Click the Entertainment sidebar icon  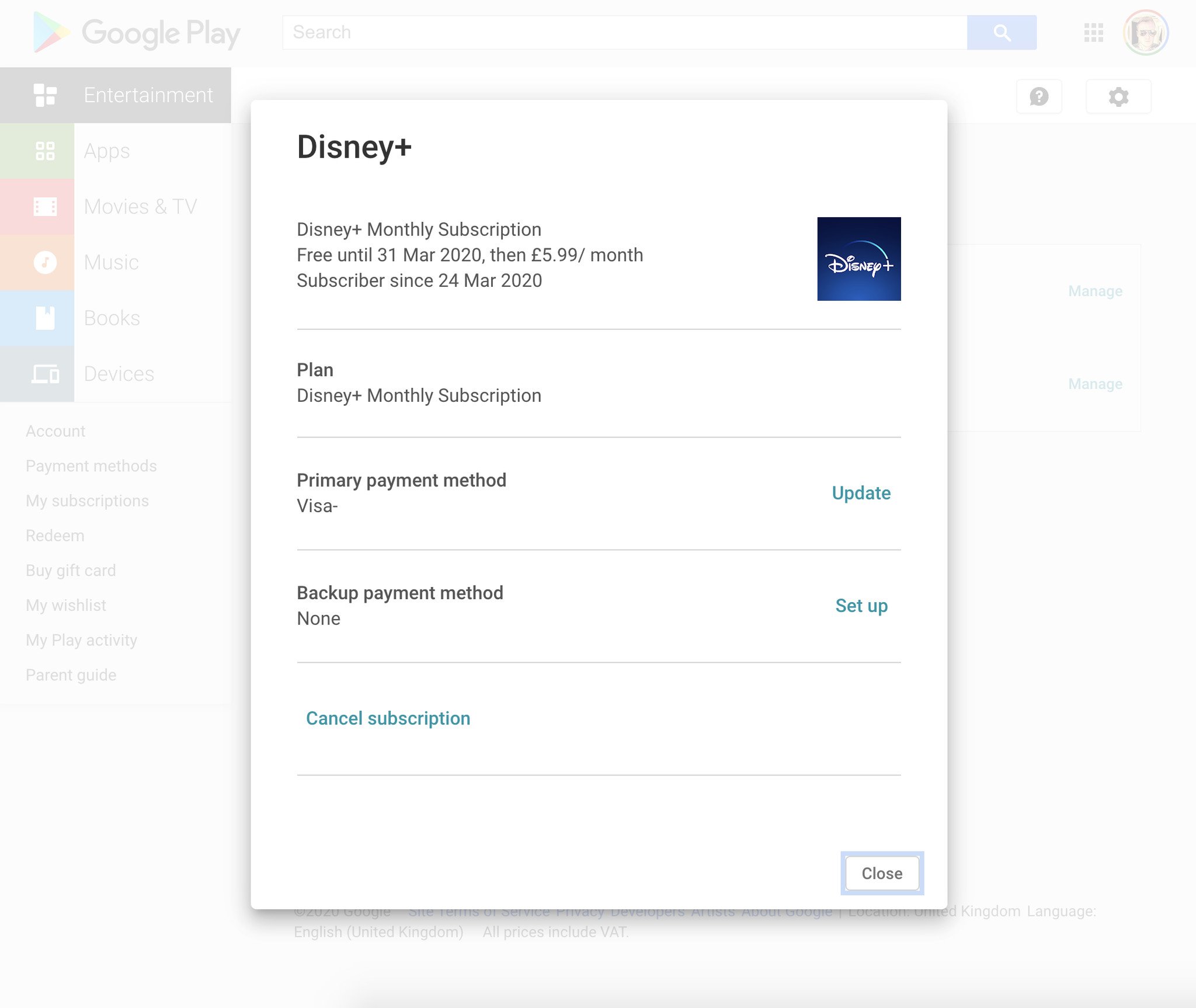(x=45, y=95)
